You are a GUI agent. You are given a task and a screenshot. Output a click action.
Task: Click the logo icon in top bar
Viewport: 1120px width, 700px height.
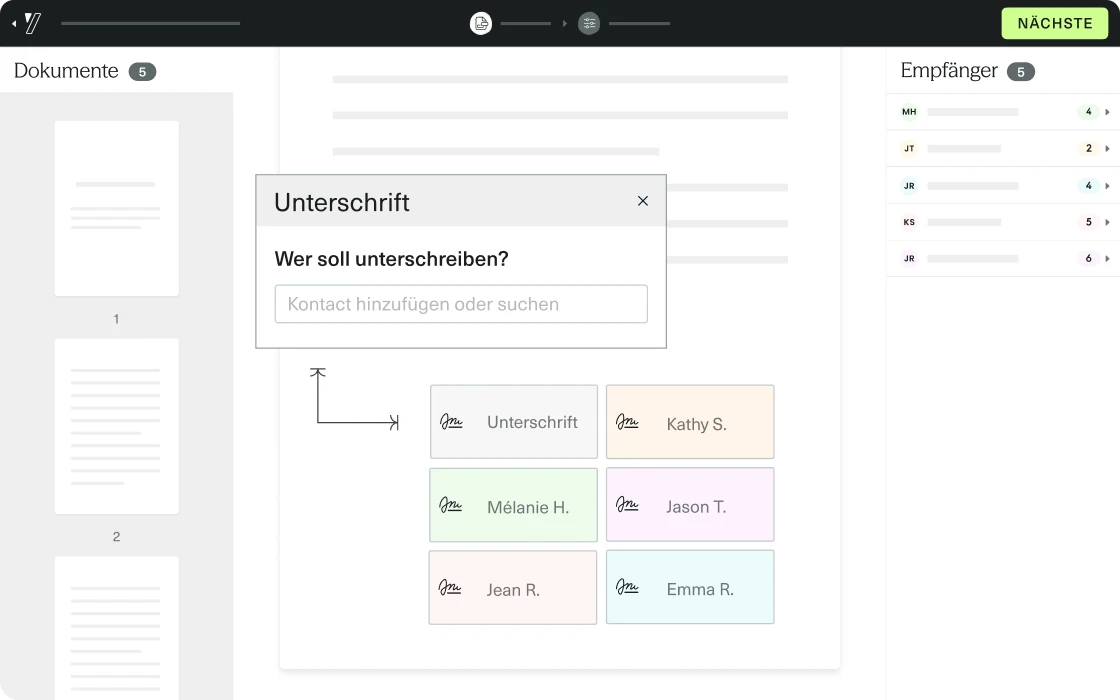click(x=33, y=23)
